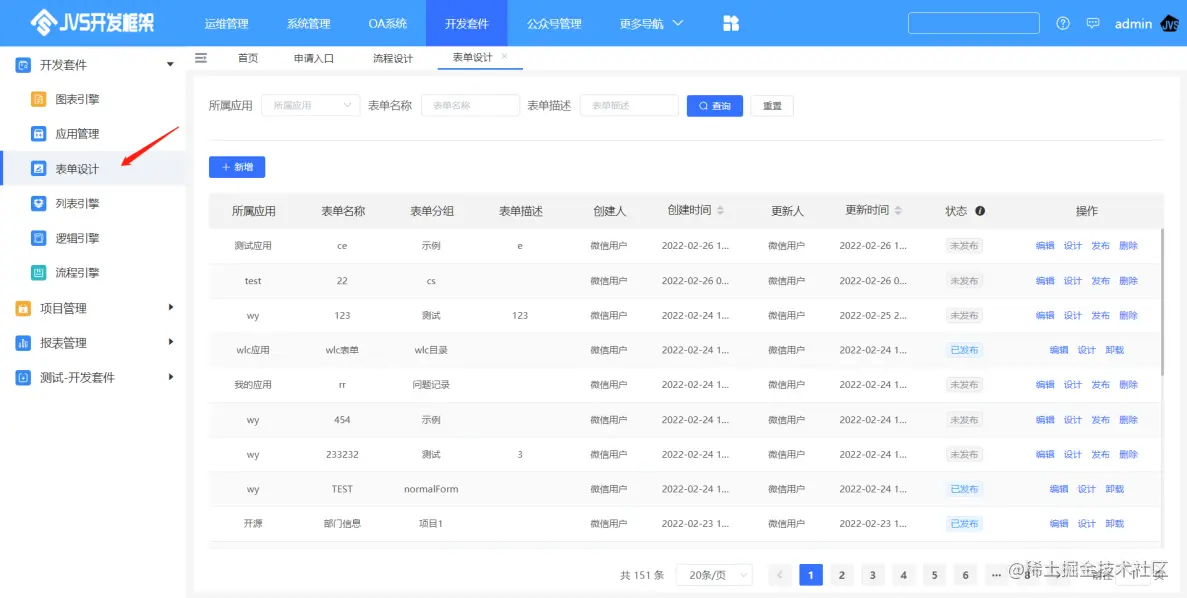Click the JVS开发框架 logo

(92, 23)
